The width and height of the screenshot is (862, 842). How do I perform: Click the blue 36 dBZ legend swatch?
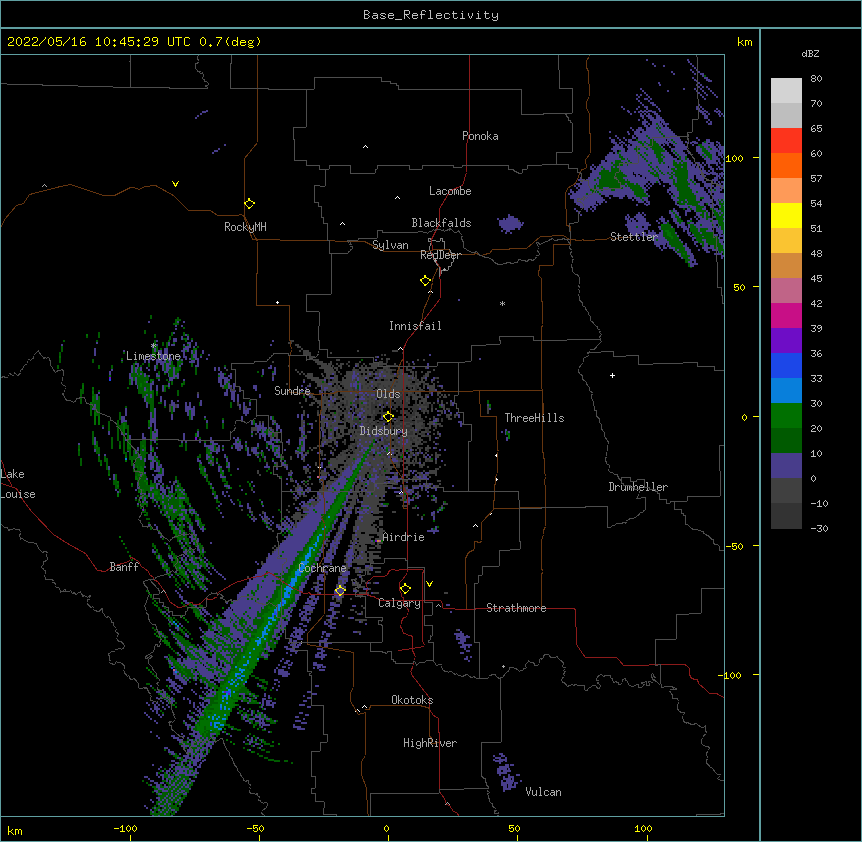tap(786, 365)
